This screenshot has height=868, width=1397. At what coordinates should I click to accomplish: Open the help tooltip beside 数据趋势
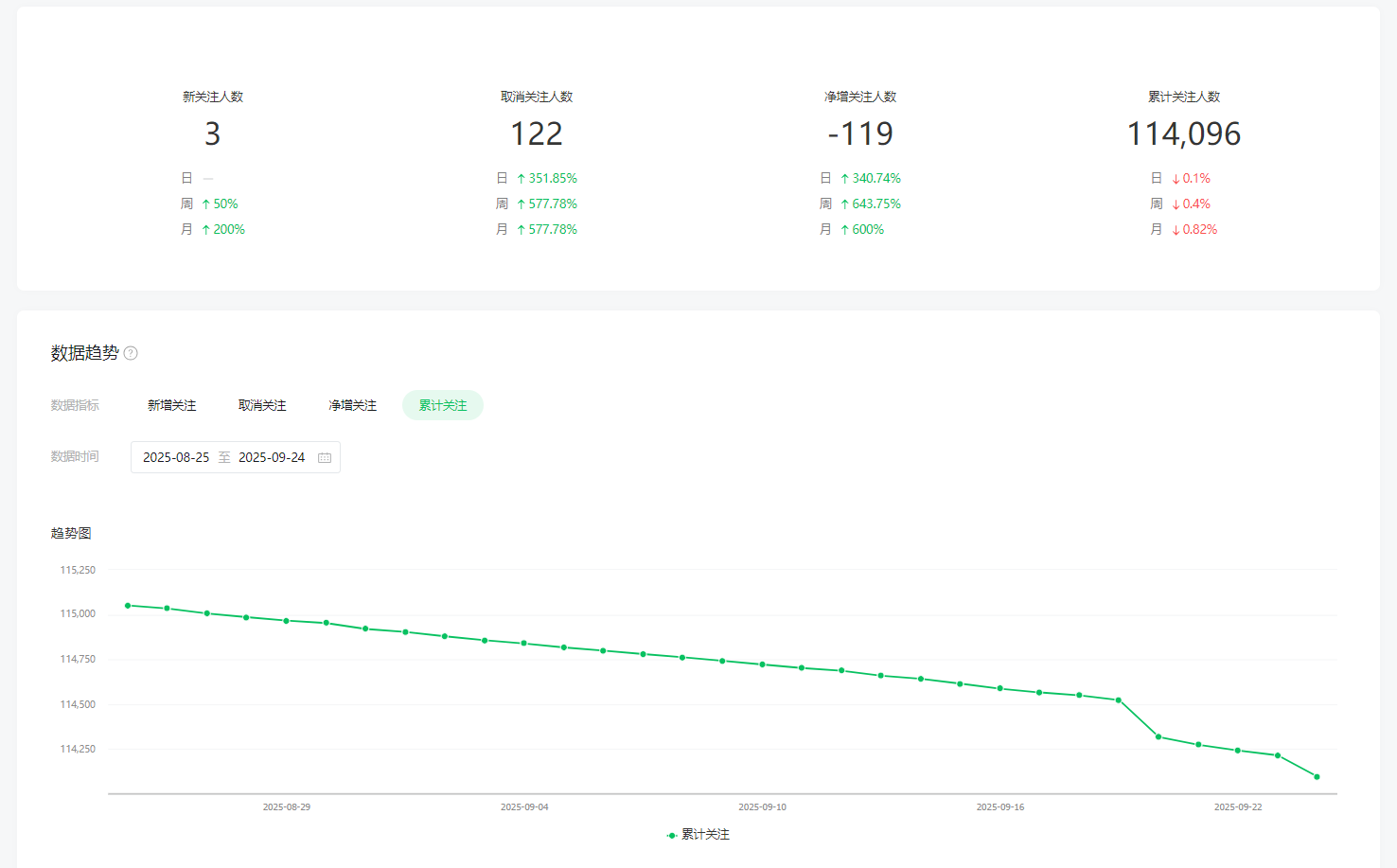pyautogui.click(x=131, y=353)
